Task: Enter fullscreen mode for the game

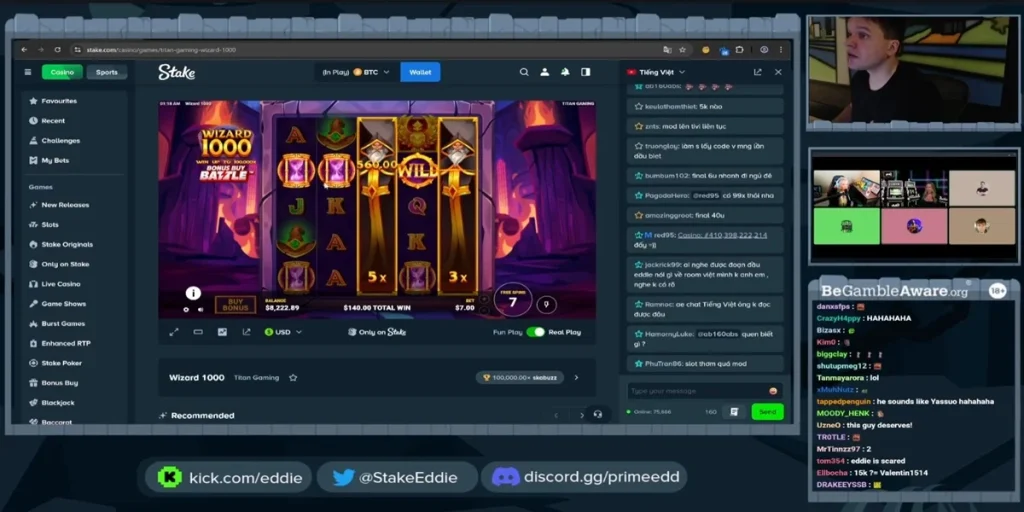Action: [174, 332]
